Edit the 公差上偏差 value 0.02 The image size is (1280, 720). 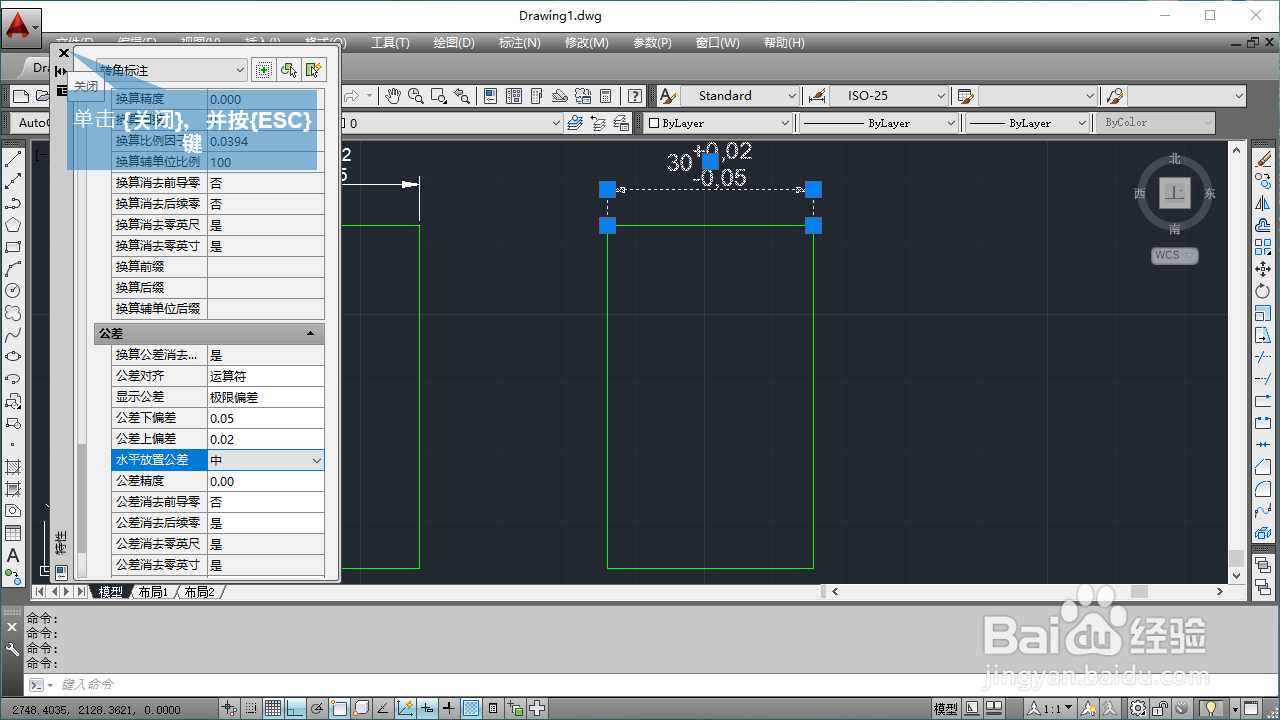point(265,439)
